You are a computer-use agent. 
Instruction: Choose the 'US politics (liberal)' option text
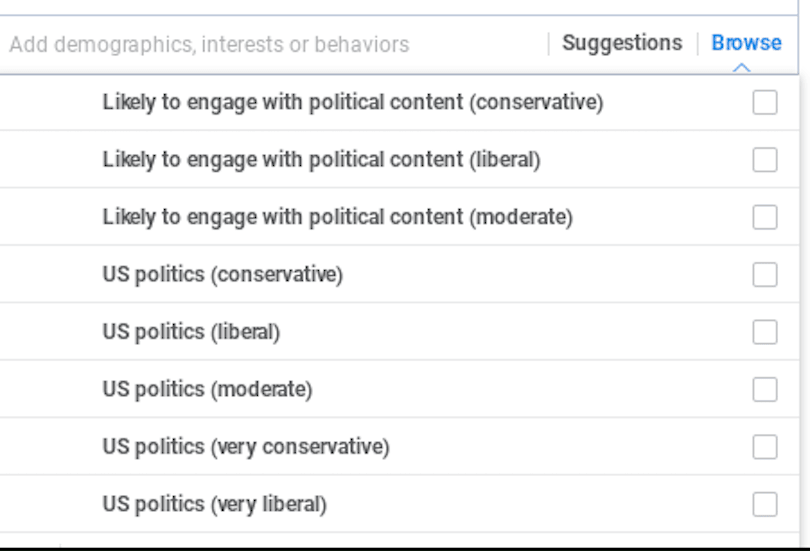[191, 332]
